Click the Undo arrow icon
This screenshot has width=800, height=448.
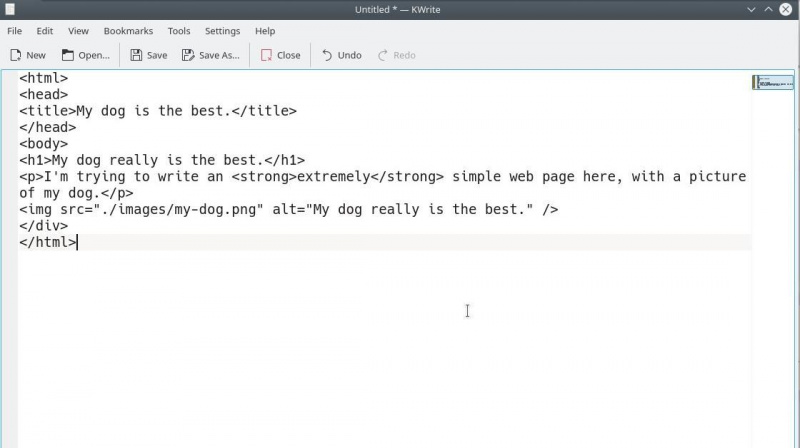(x=327, y=55)
